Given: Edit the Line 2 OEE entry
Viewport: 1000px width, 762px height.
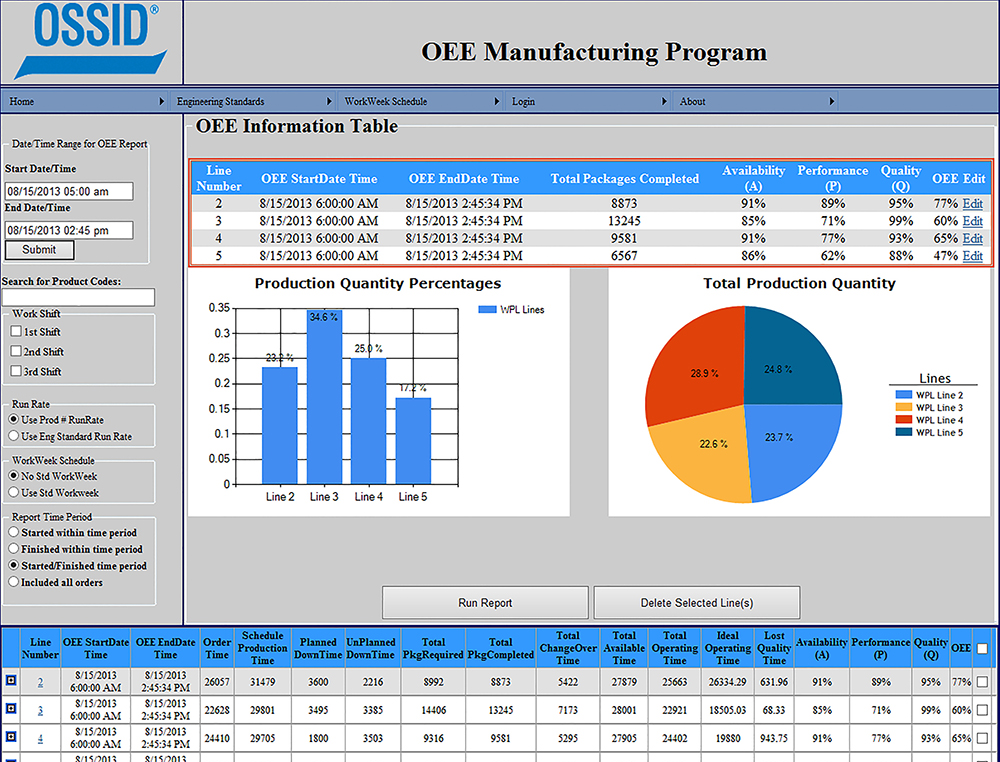Looking at the screenshot, I should (973, 204).
